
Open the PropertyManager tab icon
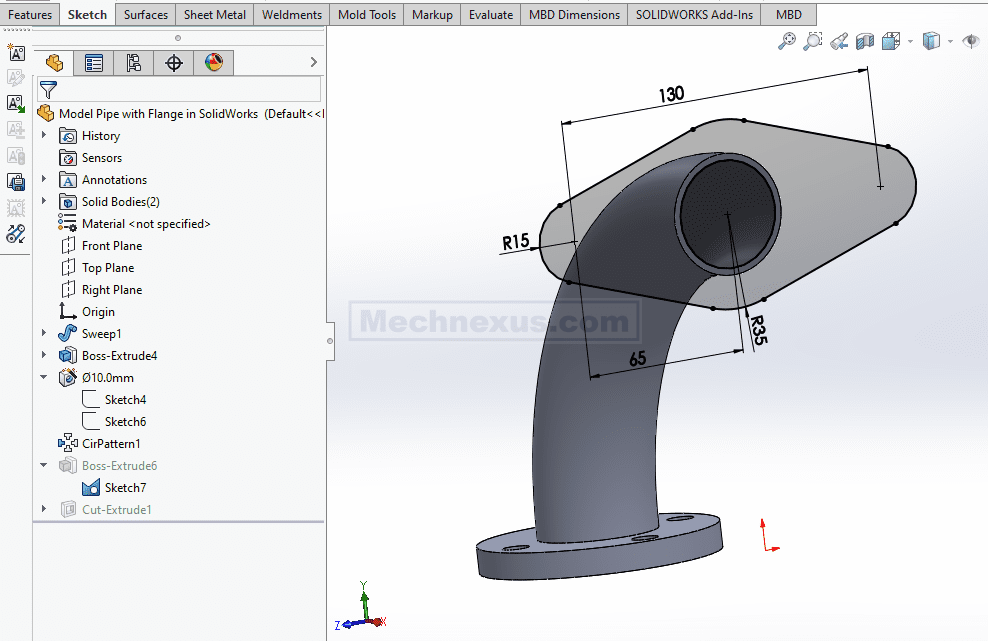(94, 63)
